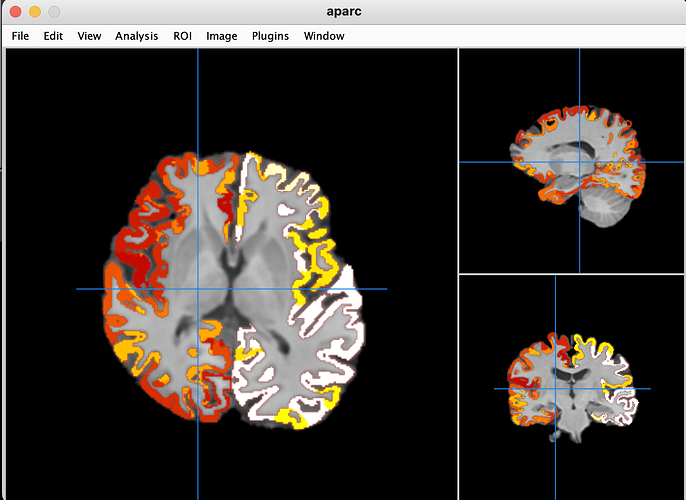Click crosshair intersection in the coronal view

point(555,388)
